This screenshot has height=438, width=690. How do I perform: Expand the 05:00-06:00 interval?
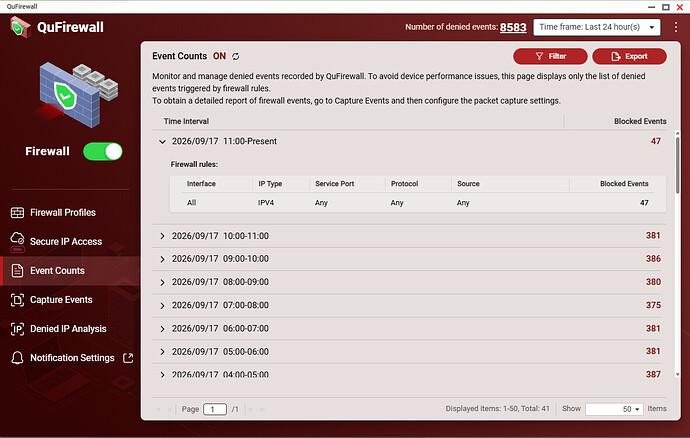[x=162, y=352]
